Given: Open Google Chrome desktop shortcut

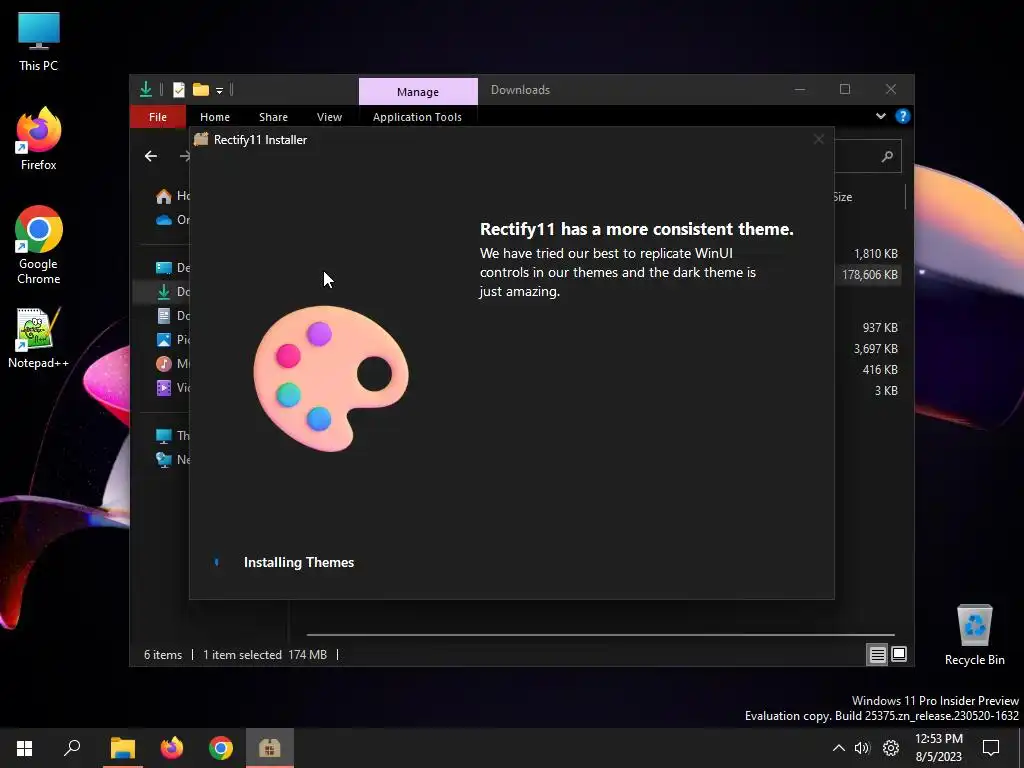Looking at the screenshot, I should [x=39, y=245].
